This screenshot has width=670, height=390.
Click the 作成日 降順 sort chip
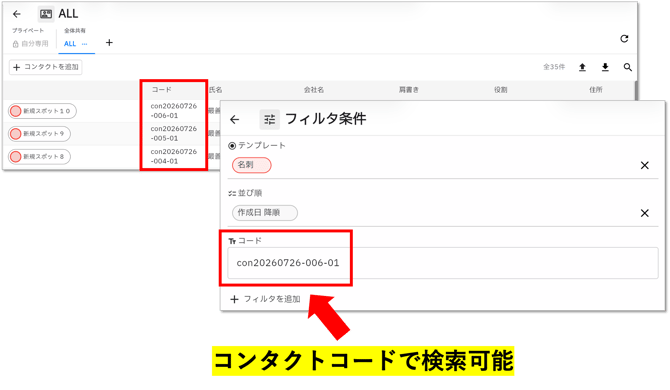click(265, 213)
